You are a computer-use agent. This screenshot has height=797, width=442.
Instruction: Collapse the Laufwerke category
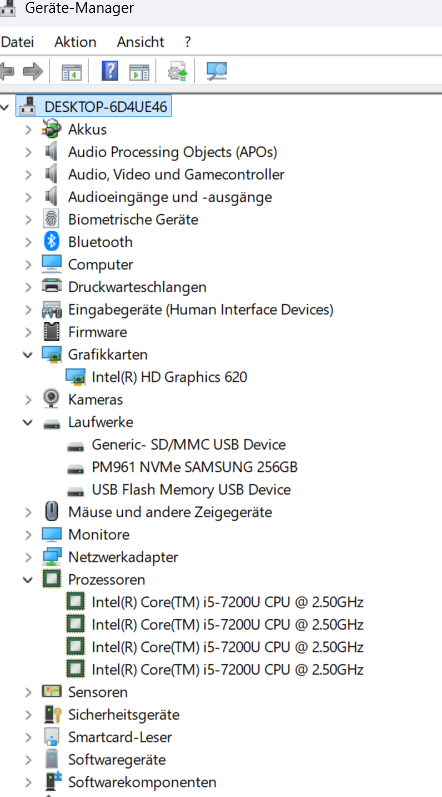coord(28,422)
